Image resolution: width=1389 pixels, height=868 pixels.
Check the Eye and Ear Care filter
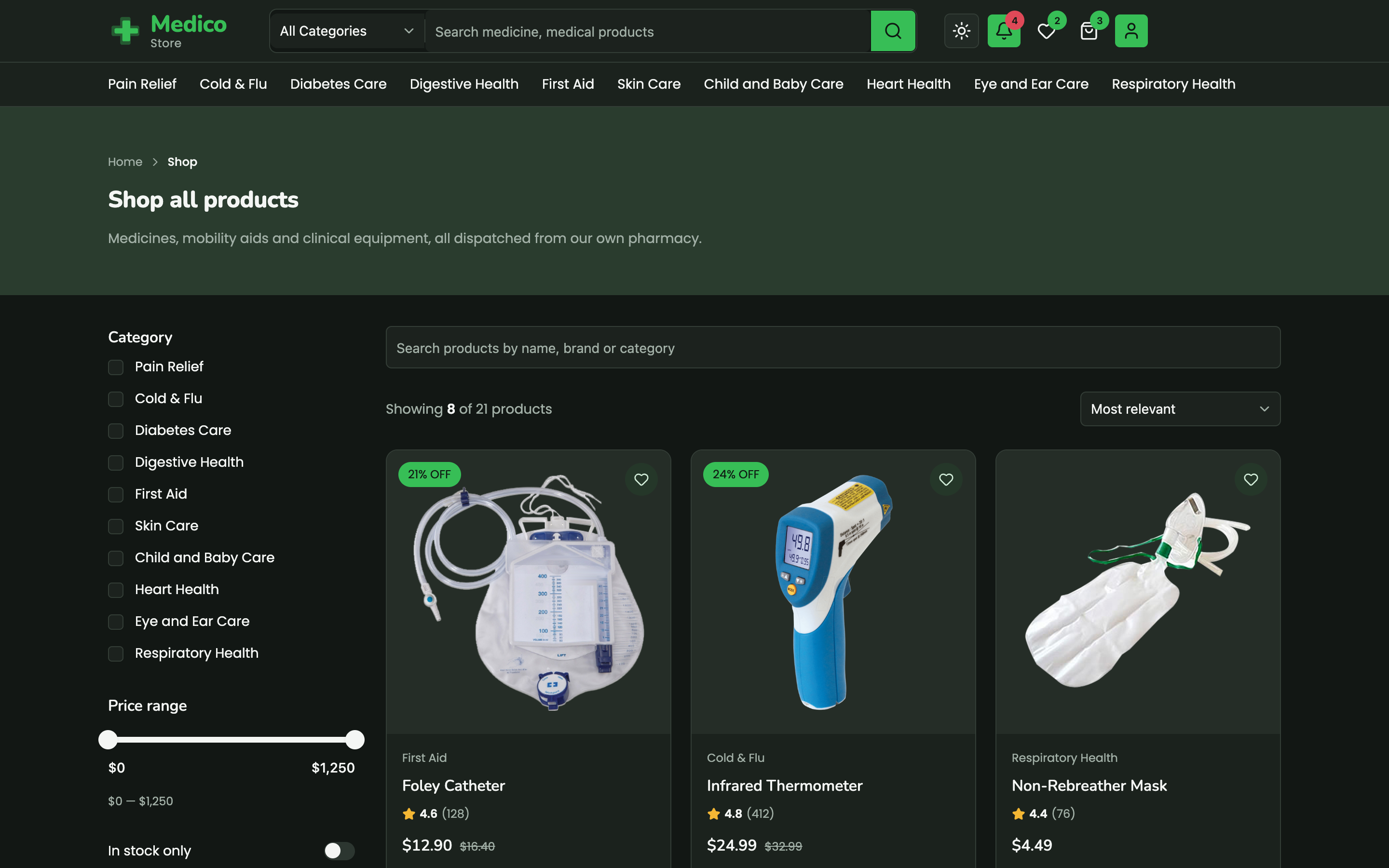coord(116,622)
